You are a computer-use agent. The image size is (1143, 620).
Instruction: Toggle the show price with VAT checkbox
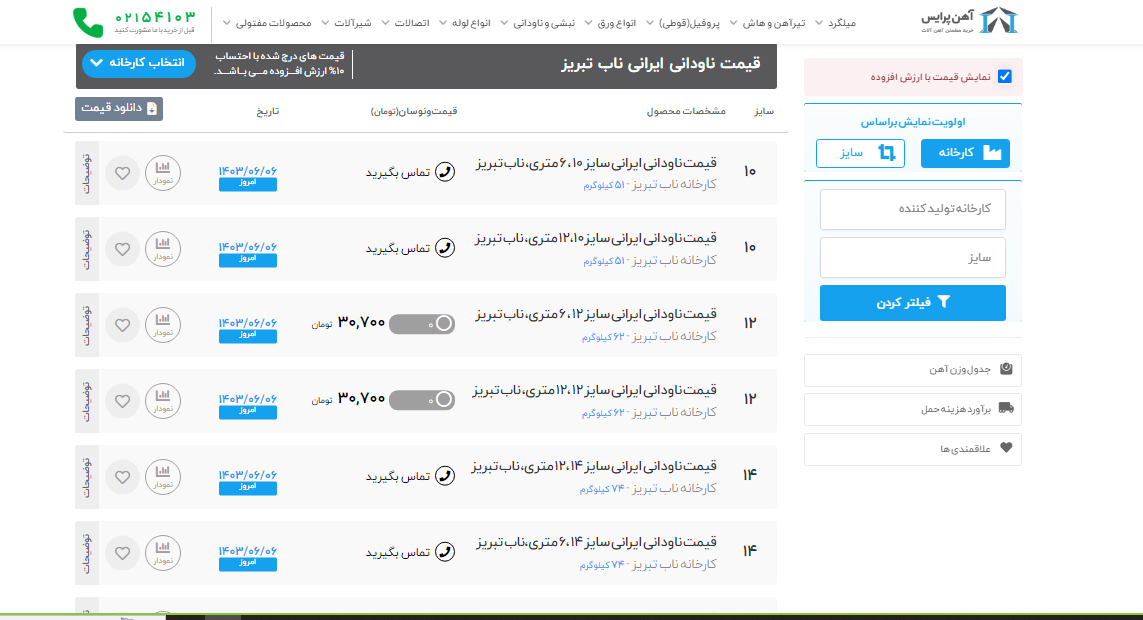[x=1004, y=77]
